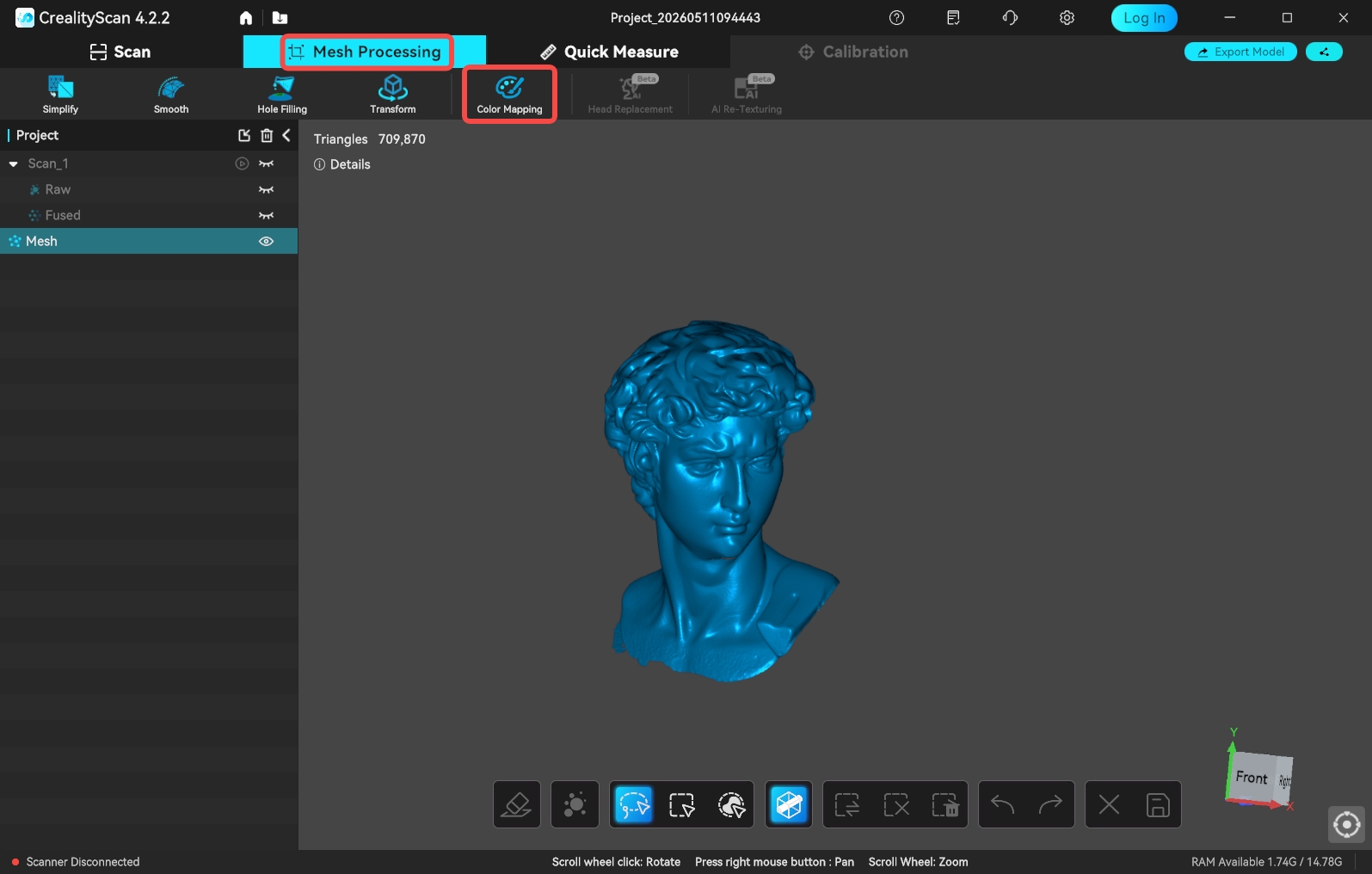Collapse the Project side panel
The width and height of the screenshot is (1372, 874).
click(286, 135)
